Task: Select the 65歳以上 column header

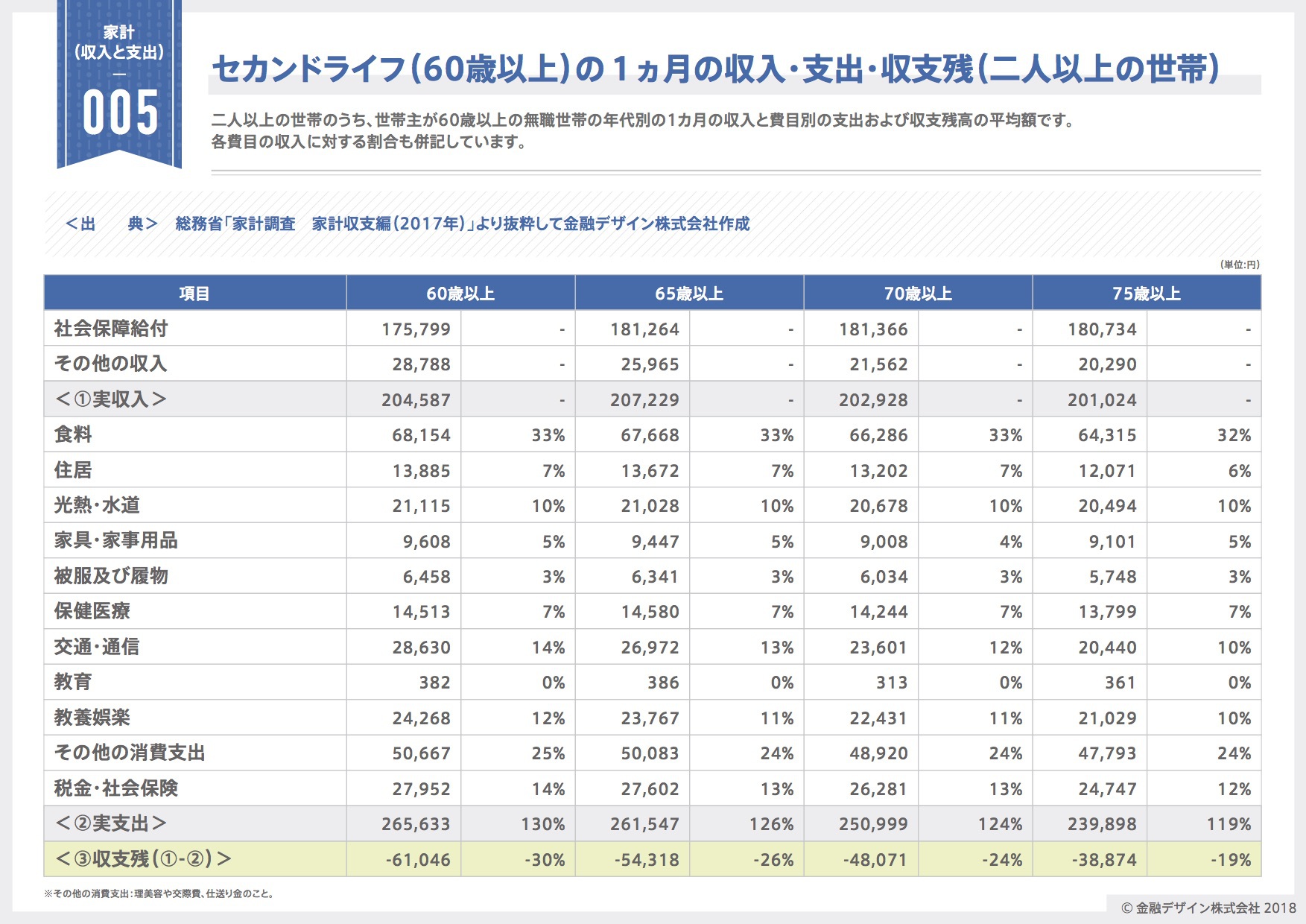Action: [688, 294]
